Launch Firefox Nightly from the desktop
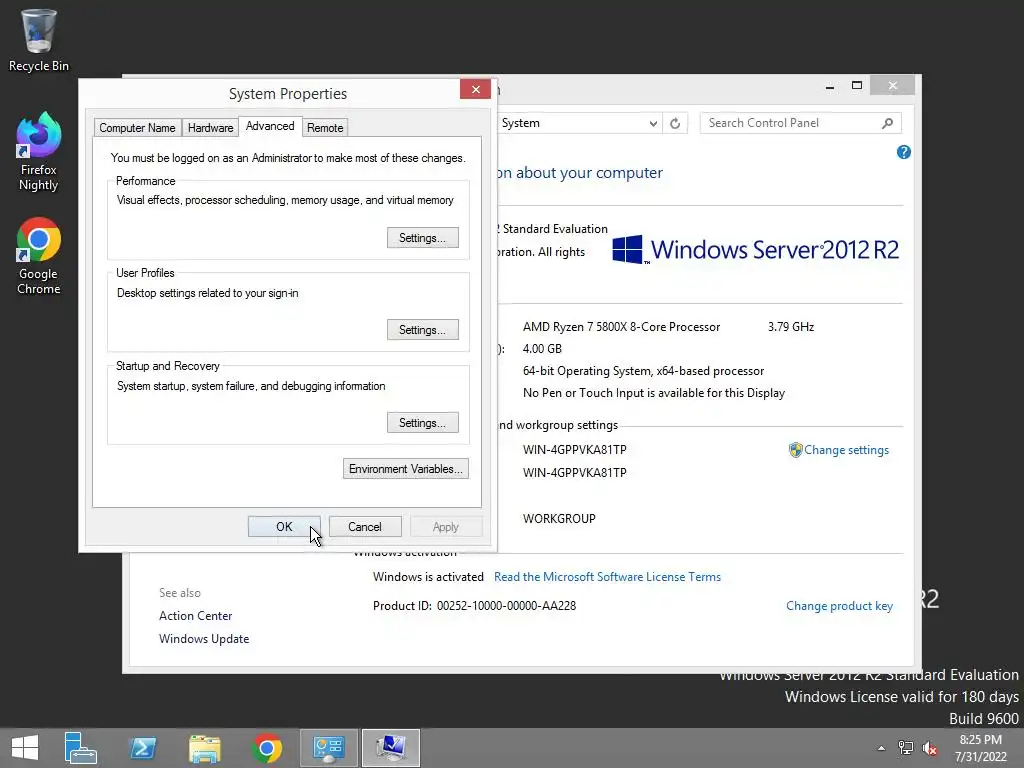 [38, 152]
